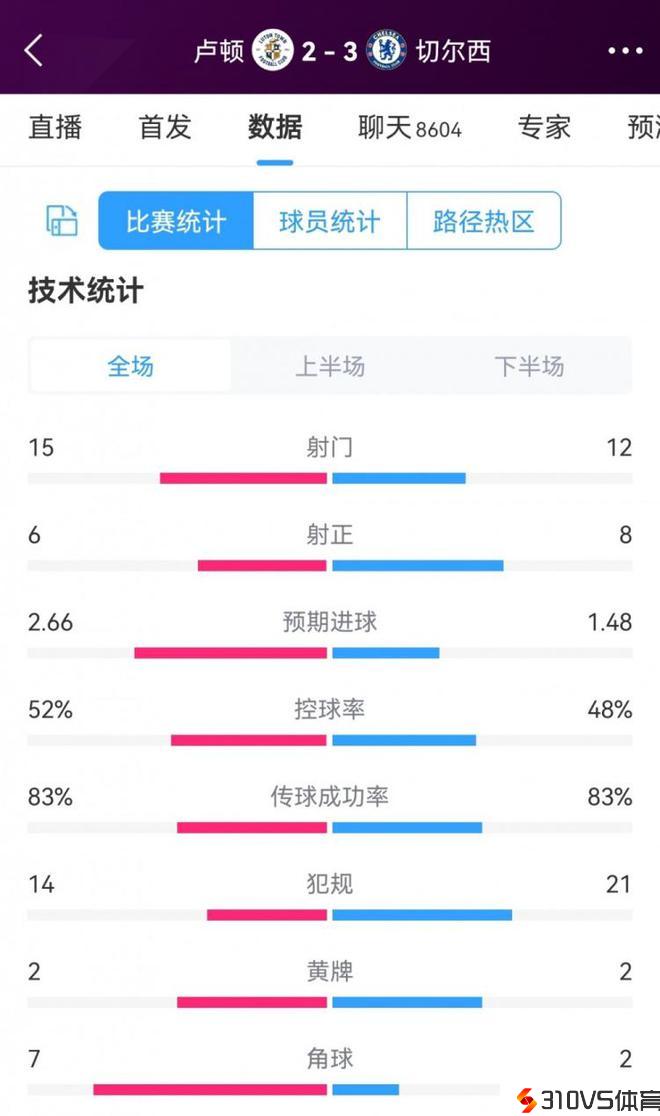This screenshot has height=1116, width=660.
Task: Tap the 射门 shots comparison bar
Action: coord(330,478)
